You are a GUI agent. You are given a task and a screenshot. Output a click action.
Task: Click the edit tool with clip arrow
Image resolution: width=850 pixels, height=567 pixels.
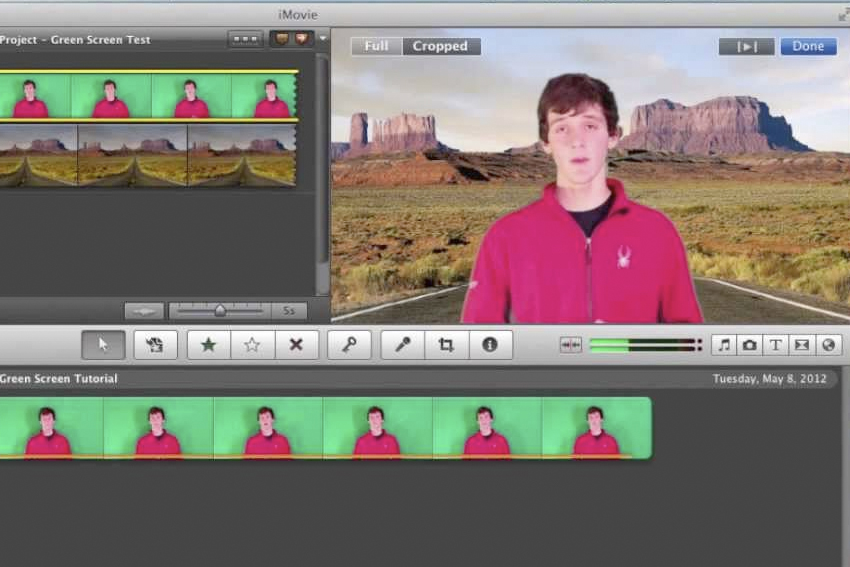click(x=155, y=345)
